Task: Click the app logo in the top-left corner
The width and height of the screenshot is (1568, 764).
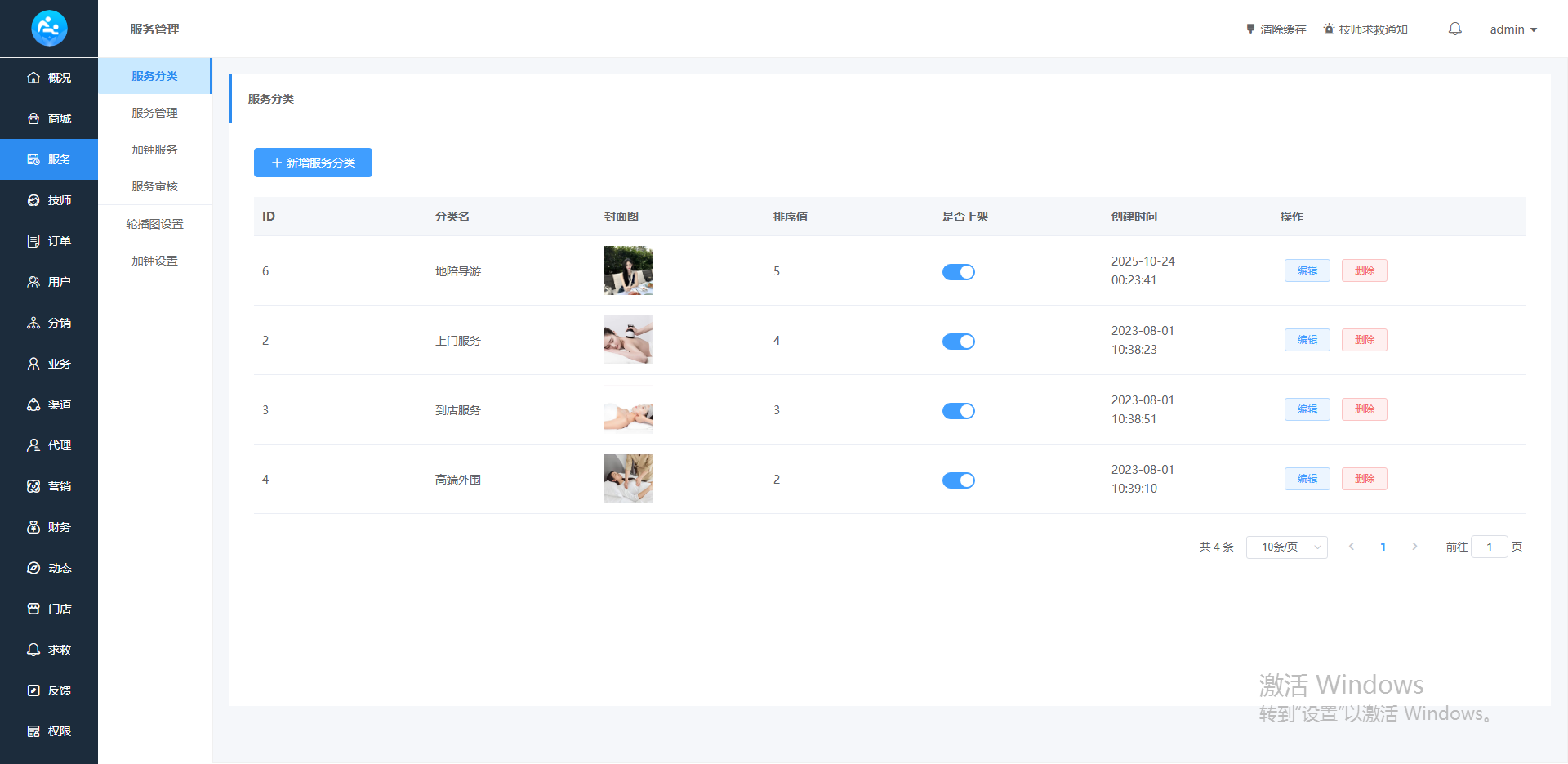Action: 49,29
